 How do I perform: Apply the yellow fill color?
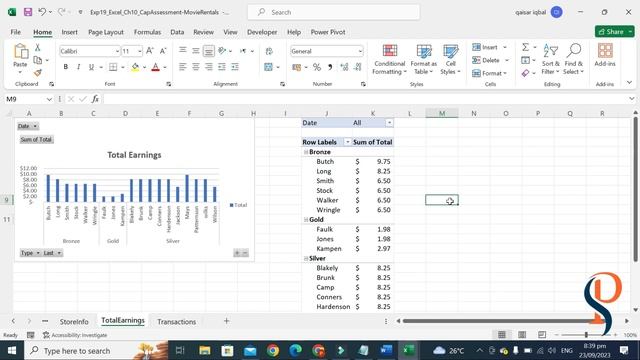tap(135, 67)
